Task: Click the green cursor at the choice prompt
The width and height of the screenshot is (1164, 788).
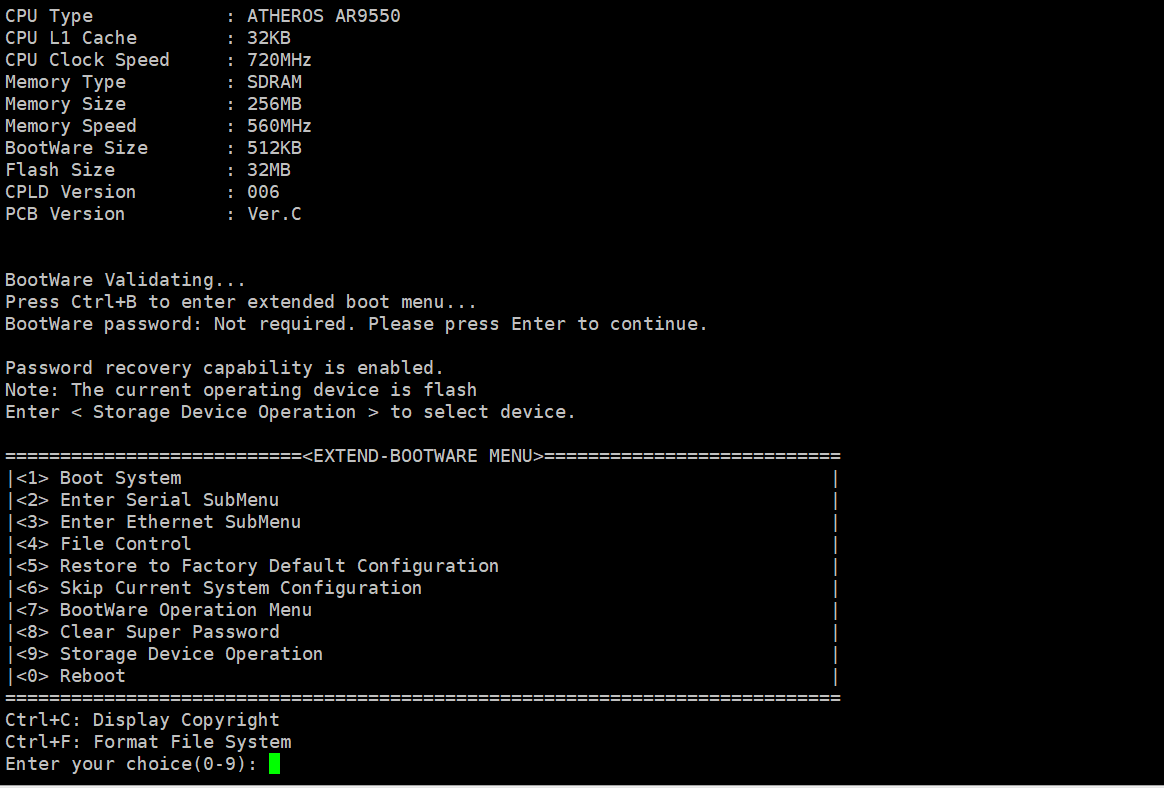Action: click(274, 764)
